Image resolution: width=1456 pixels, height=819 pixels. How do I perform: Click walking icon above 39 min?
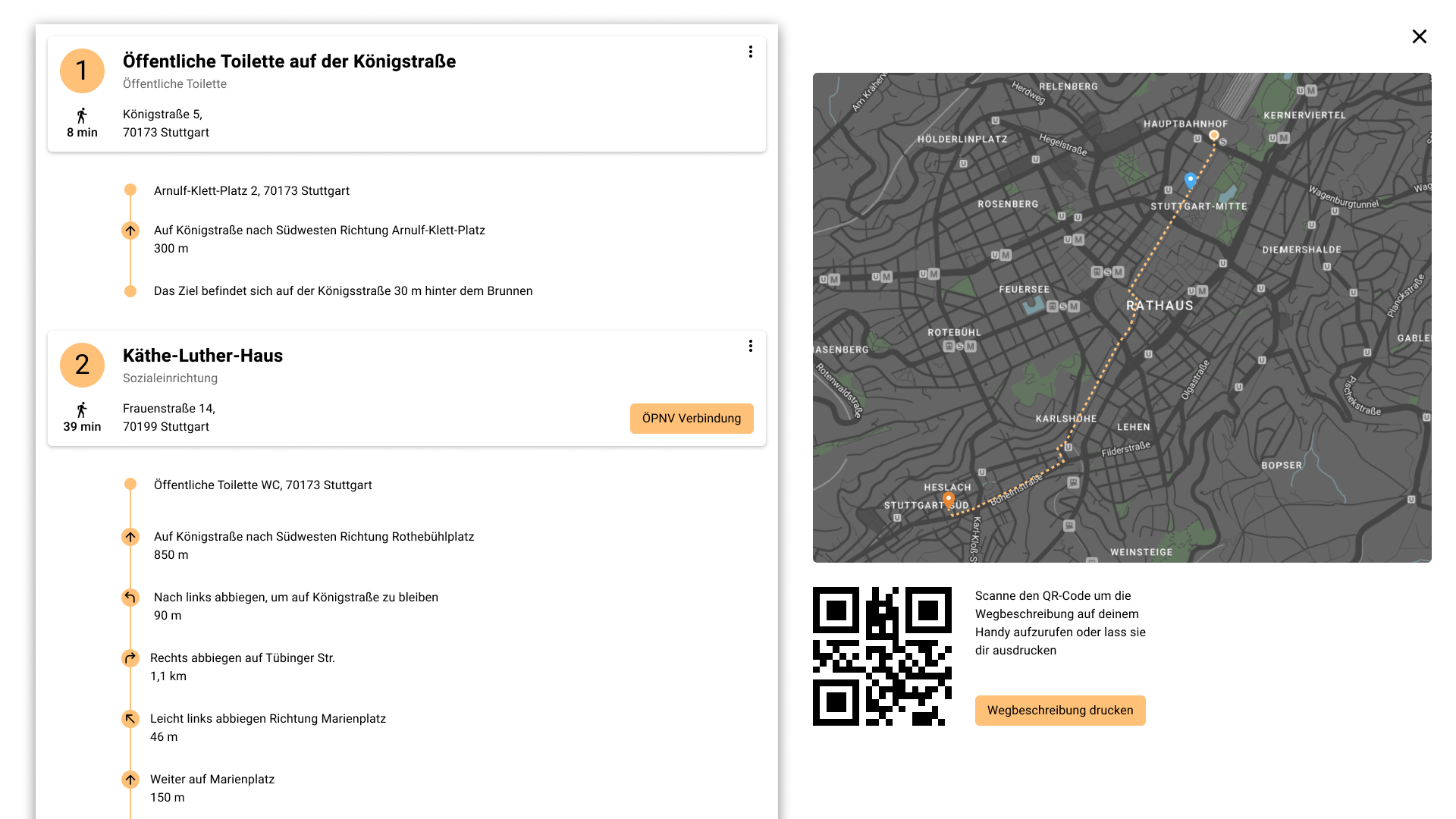pyautogui.click(x=82, y=409)
